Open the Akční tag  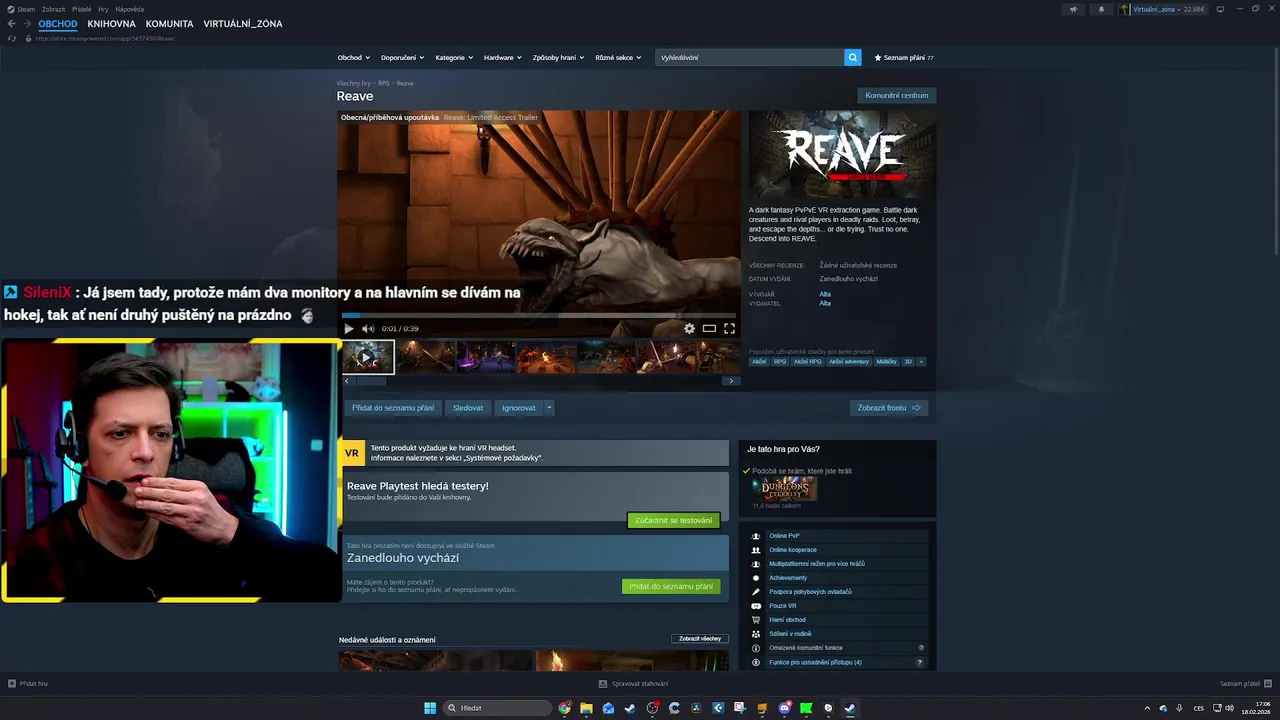759,361
